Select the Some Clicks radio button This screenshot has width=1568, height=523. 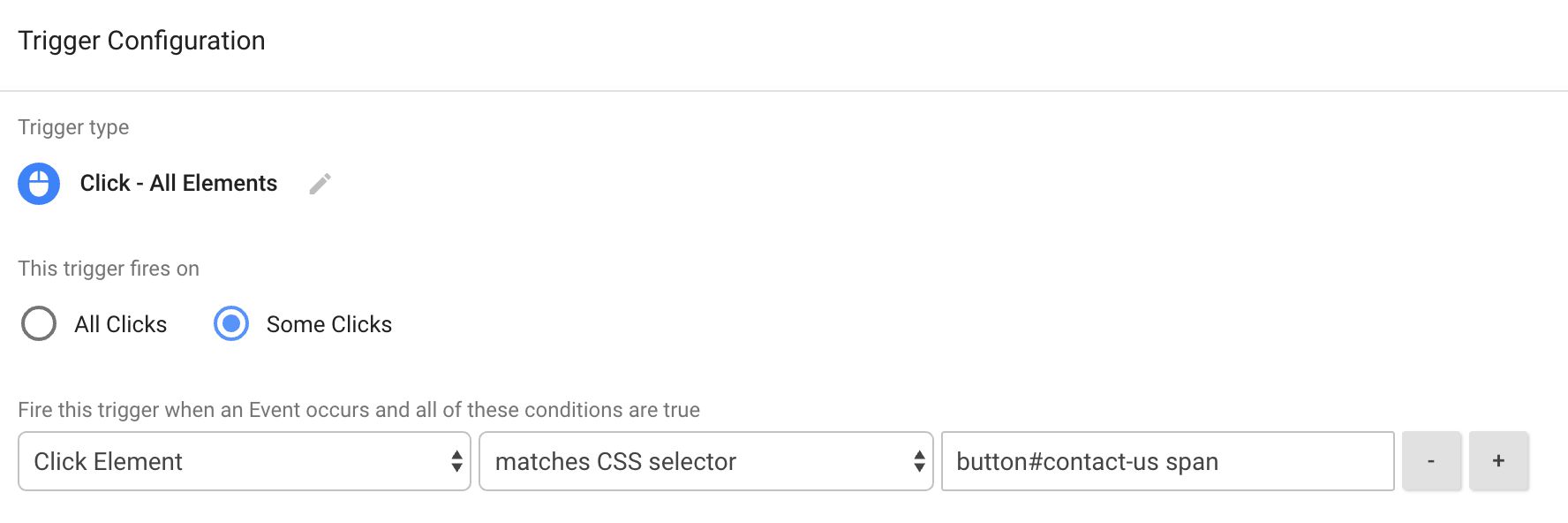(231, 323)
